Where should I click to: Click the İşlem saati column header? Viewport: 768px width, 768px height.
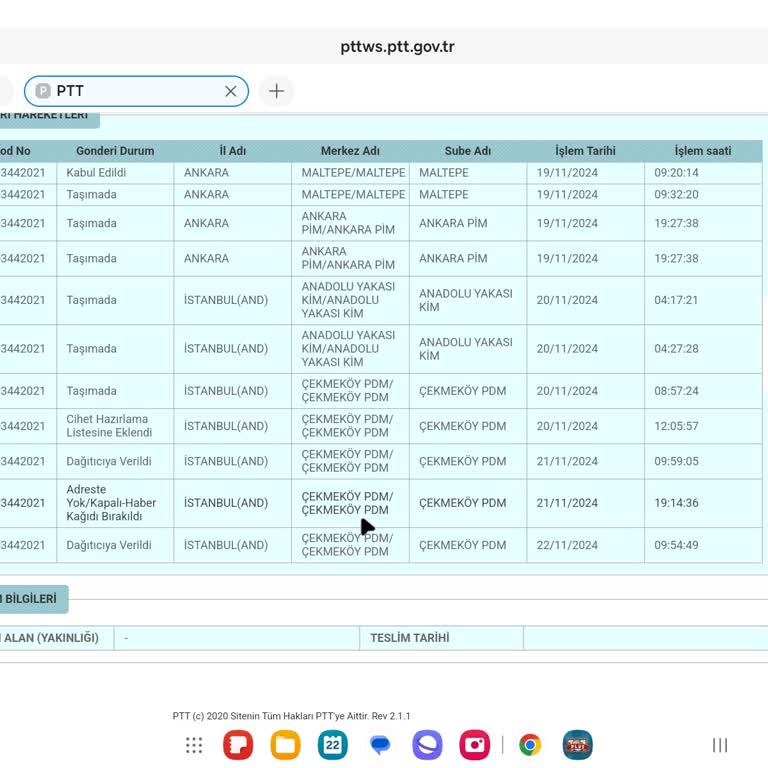pos(702,151)
